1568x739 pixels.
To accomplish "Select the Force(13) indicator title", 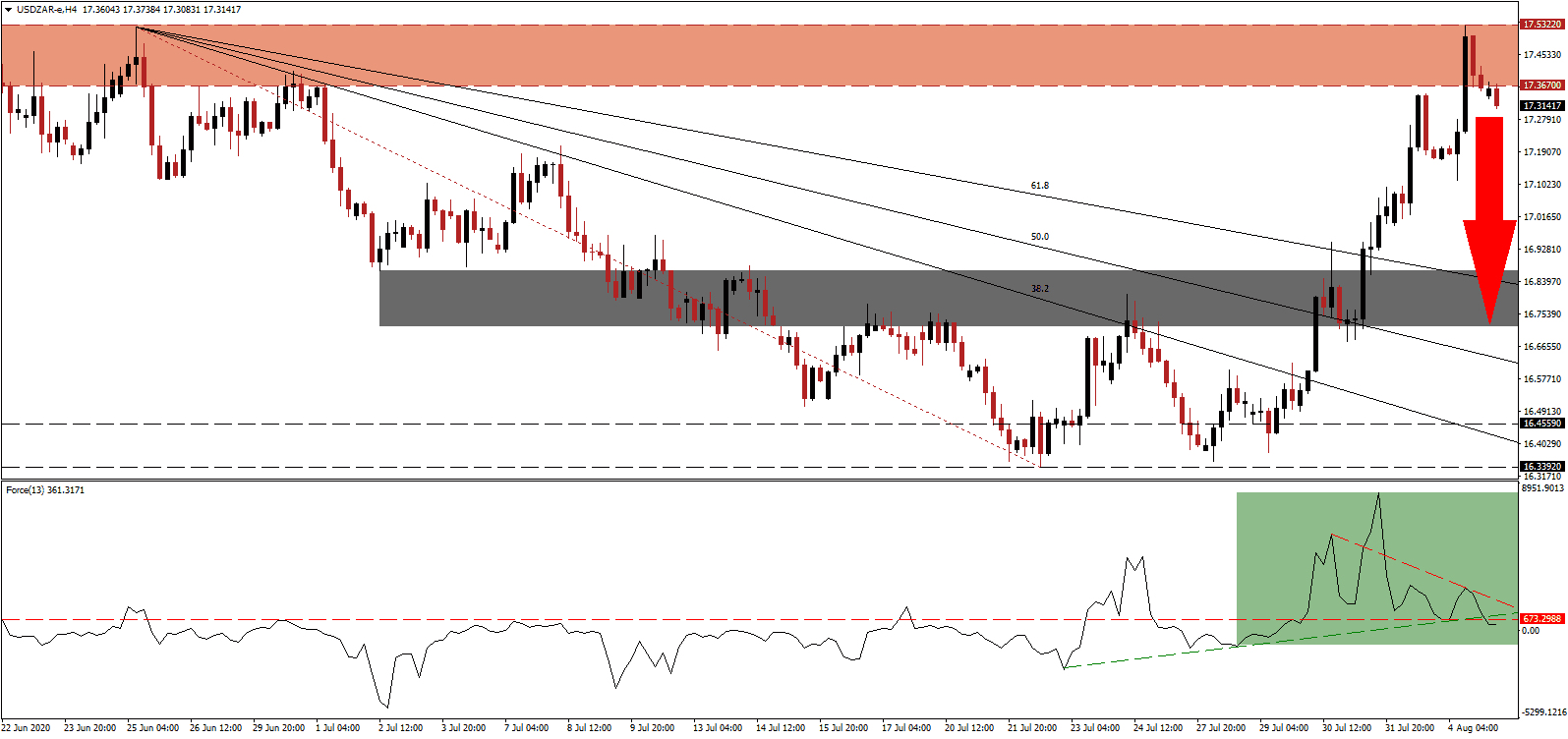I will pos(44,489).
